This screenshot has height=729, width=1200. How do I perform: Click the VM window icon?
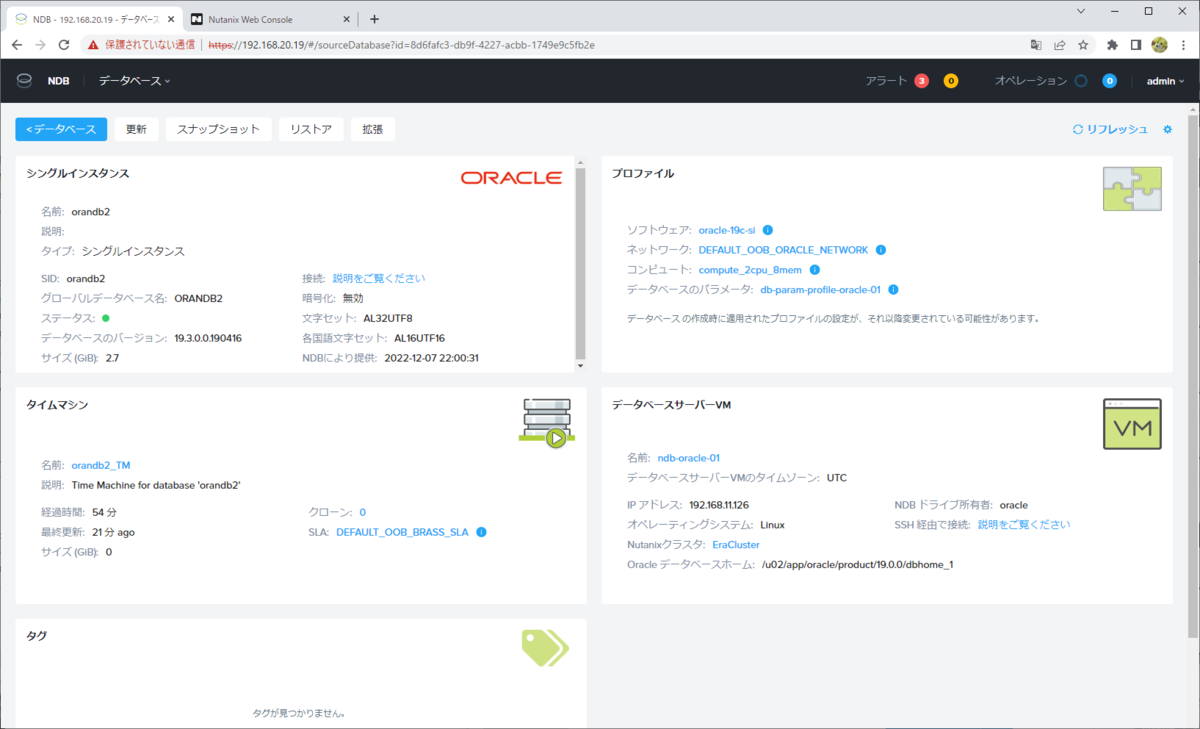click(1132, 422)
